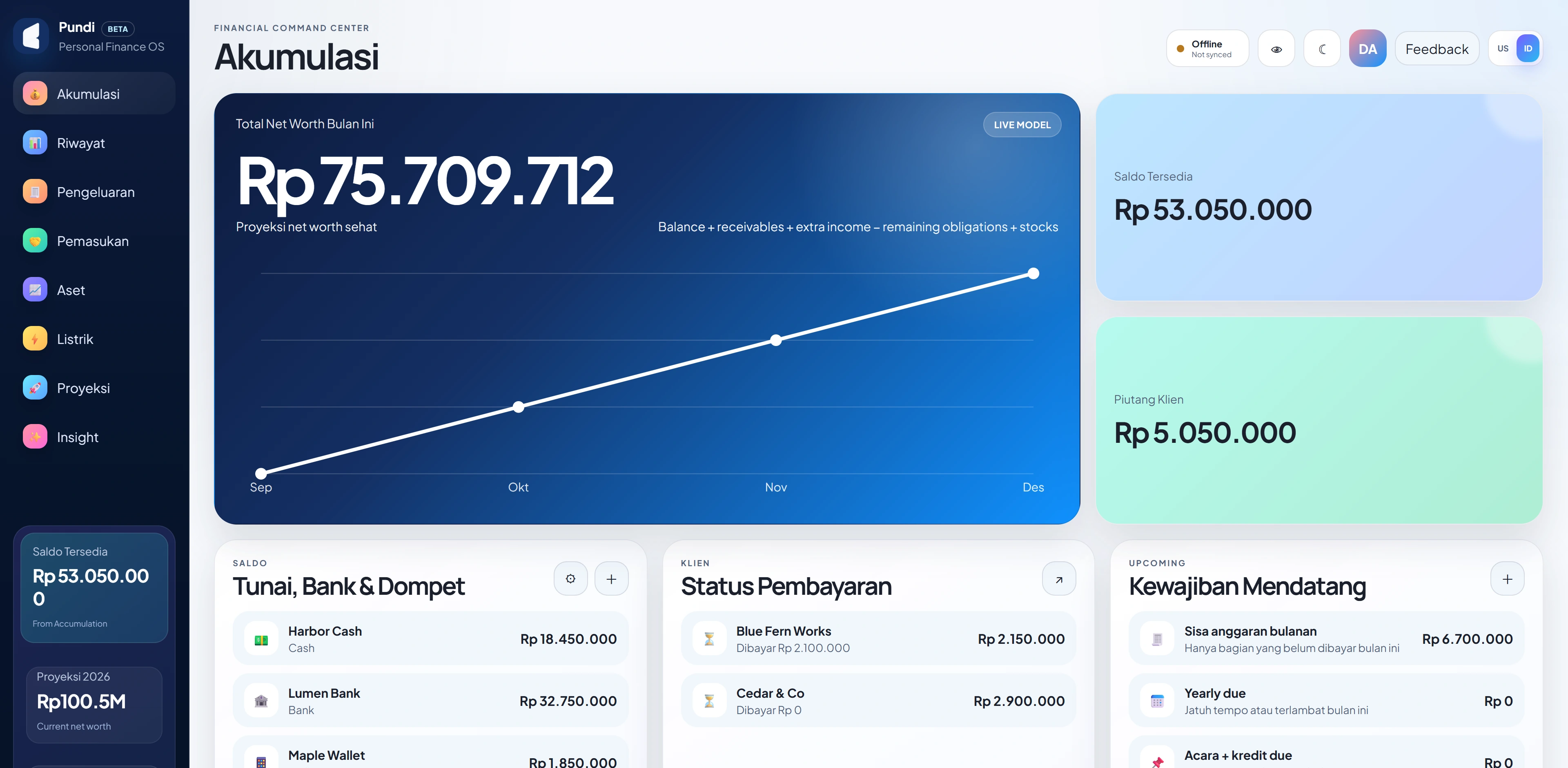
Task: Click the Pundi logo icon
Action: pos(31,36)
